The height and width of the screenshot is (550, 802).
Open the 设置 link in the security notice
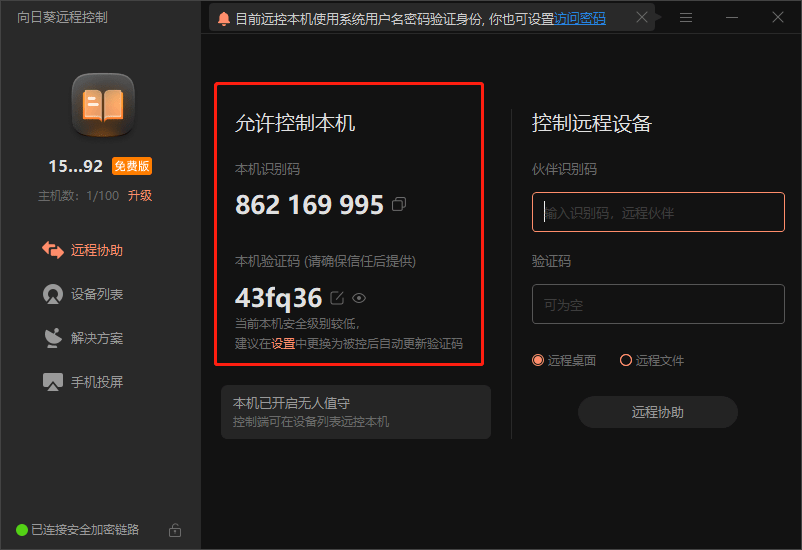283,343
